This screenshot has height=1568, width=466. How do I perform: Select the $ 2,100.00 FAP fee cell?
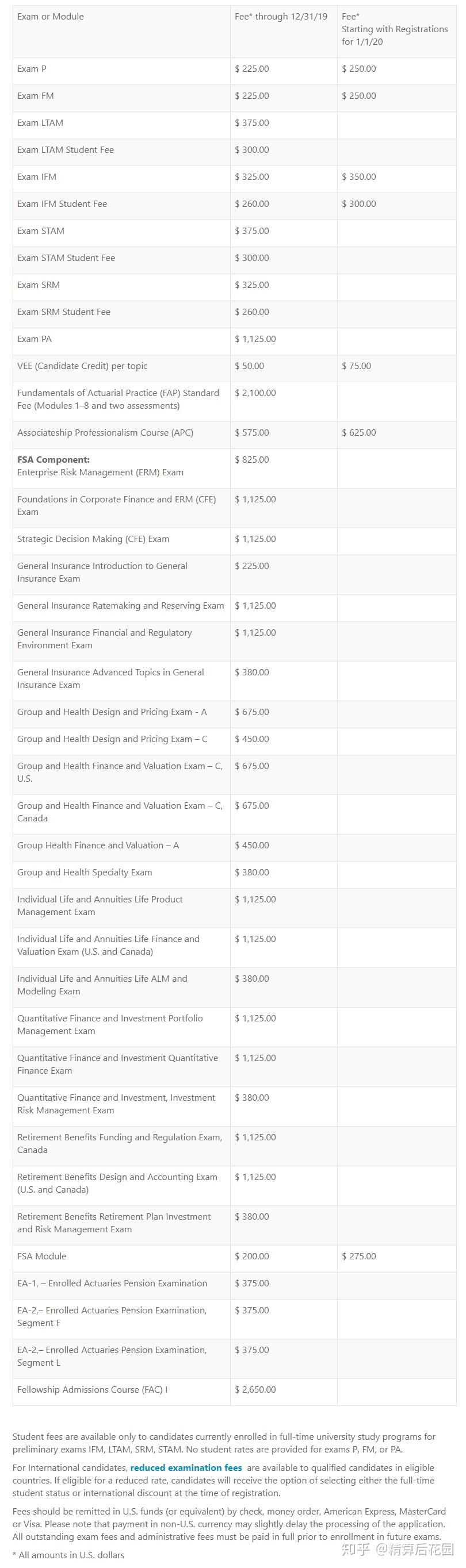[255, 393]
